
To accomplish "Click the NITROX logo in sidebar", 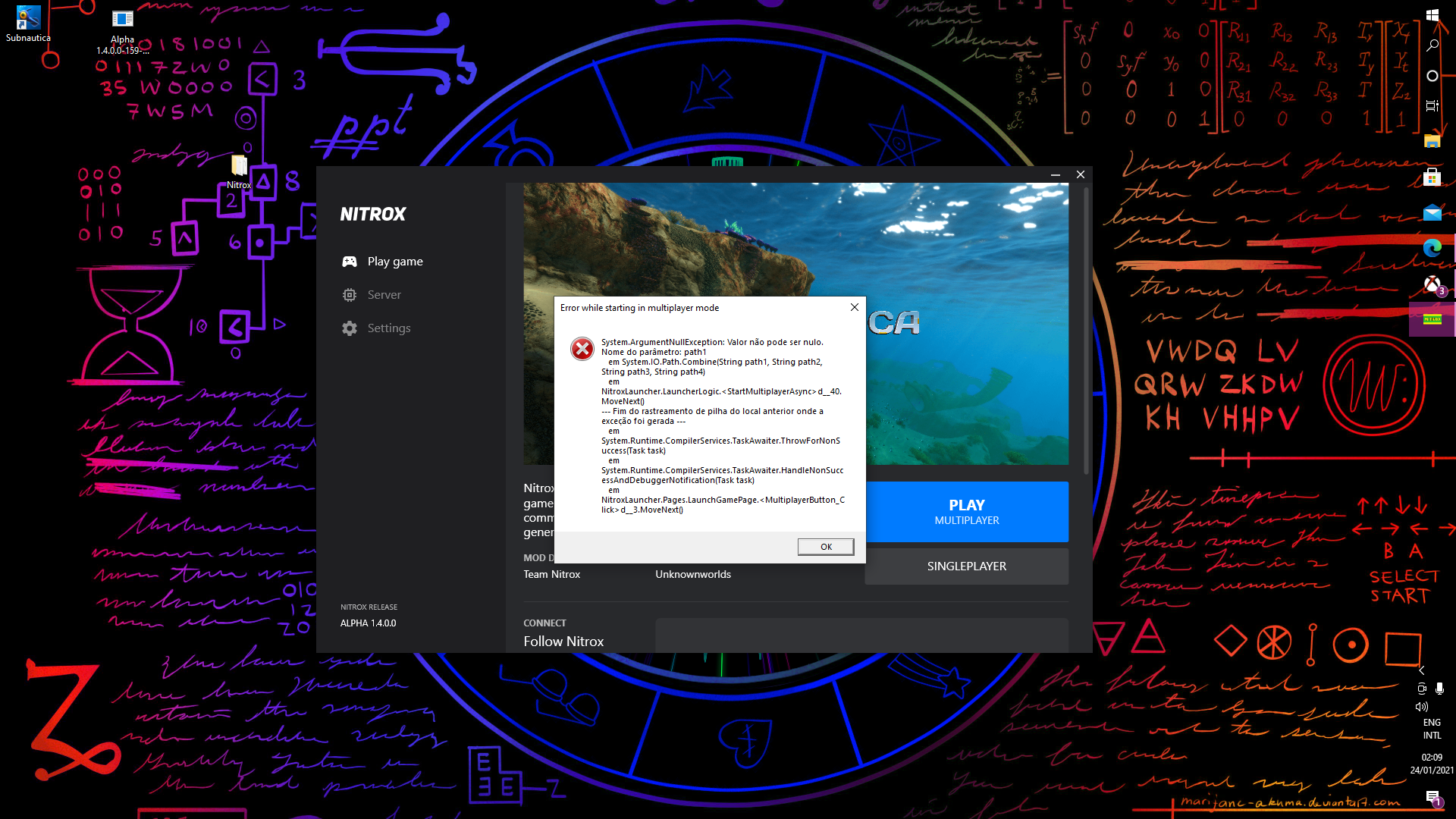I will [x=373, y=214].
